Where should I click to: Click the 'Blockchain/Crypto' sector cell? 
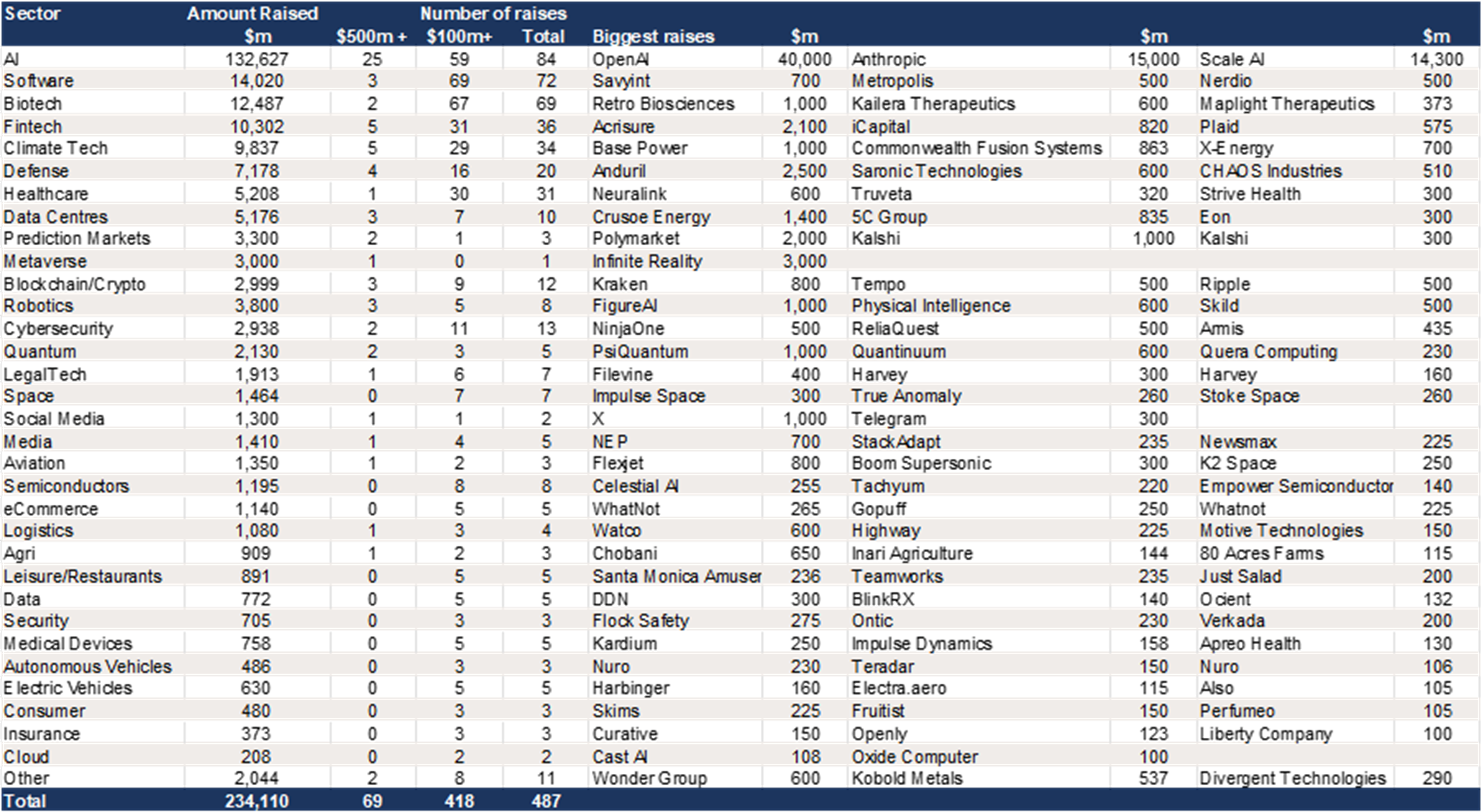tap(74, 284)
